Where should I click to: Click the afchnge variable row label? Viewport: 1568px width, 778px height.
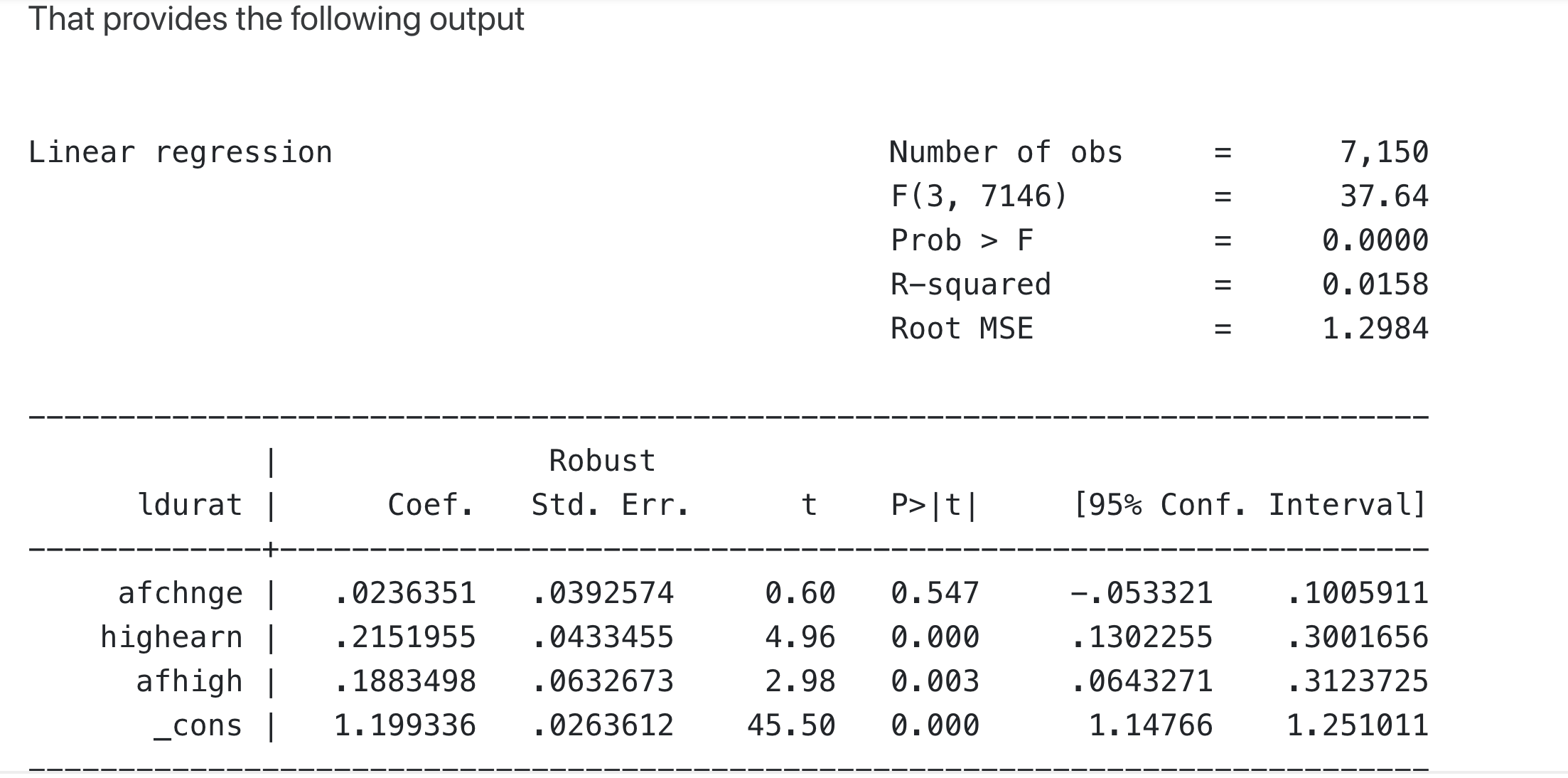click(x=181, y=594)
